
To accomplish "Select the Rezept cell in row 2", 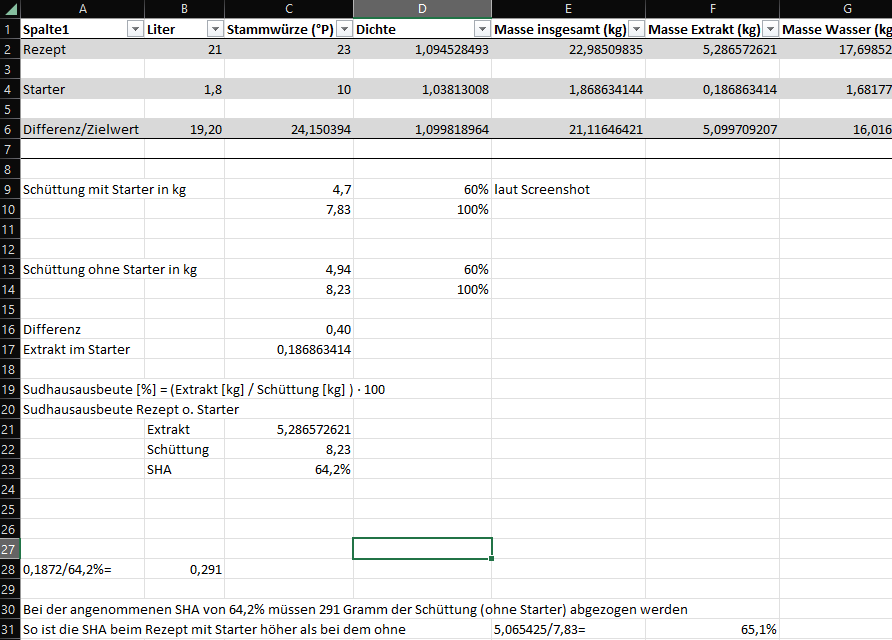I will [x=81, y=50].
